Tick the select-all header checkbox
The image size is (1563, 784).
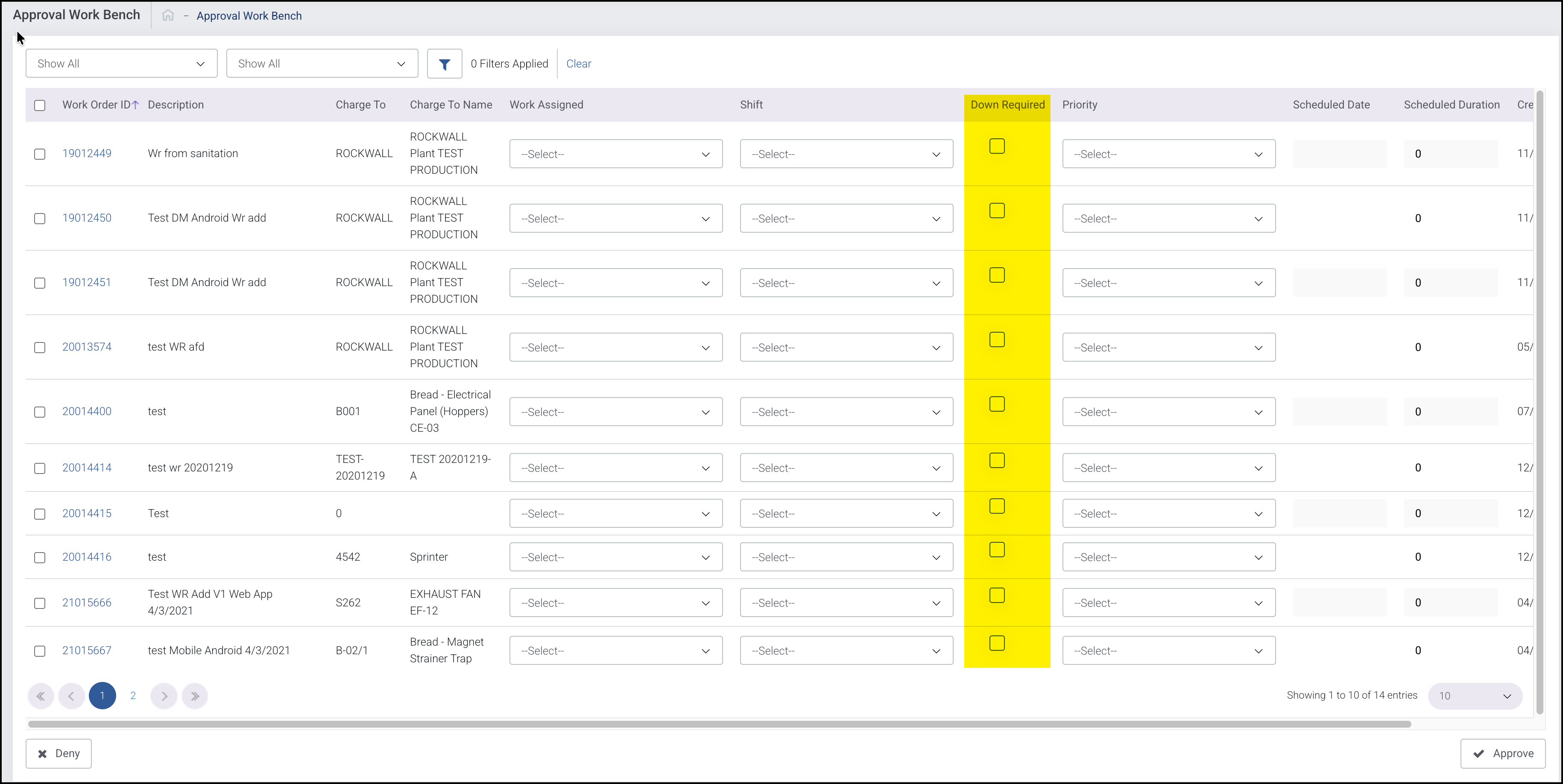pyautogui.click(x=40, y=105)
